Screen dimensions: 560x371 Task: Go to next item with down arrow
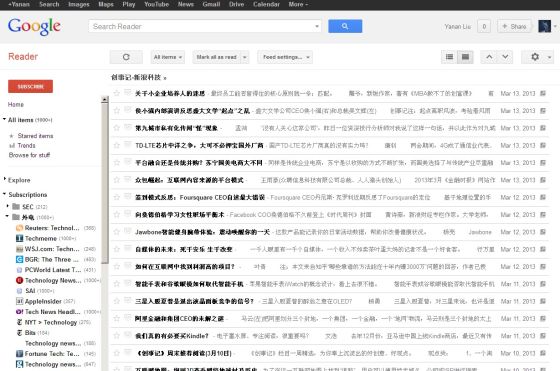(x=505, y=57)
